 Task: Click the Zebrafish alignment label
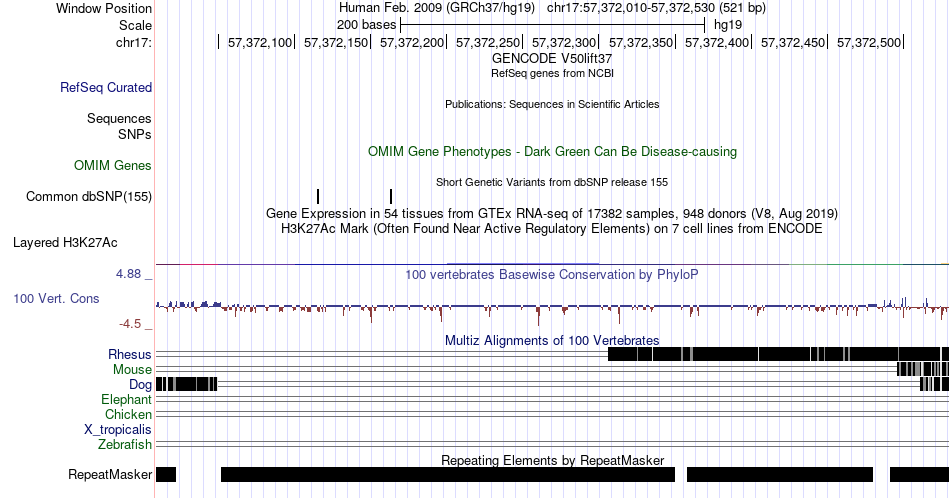click(125, 445)
